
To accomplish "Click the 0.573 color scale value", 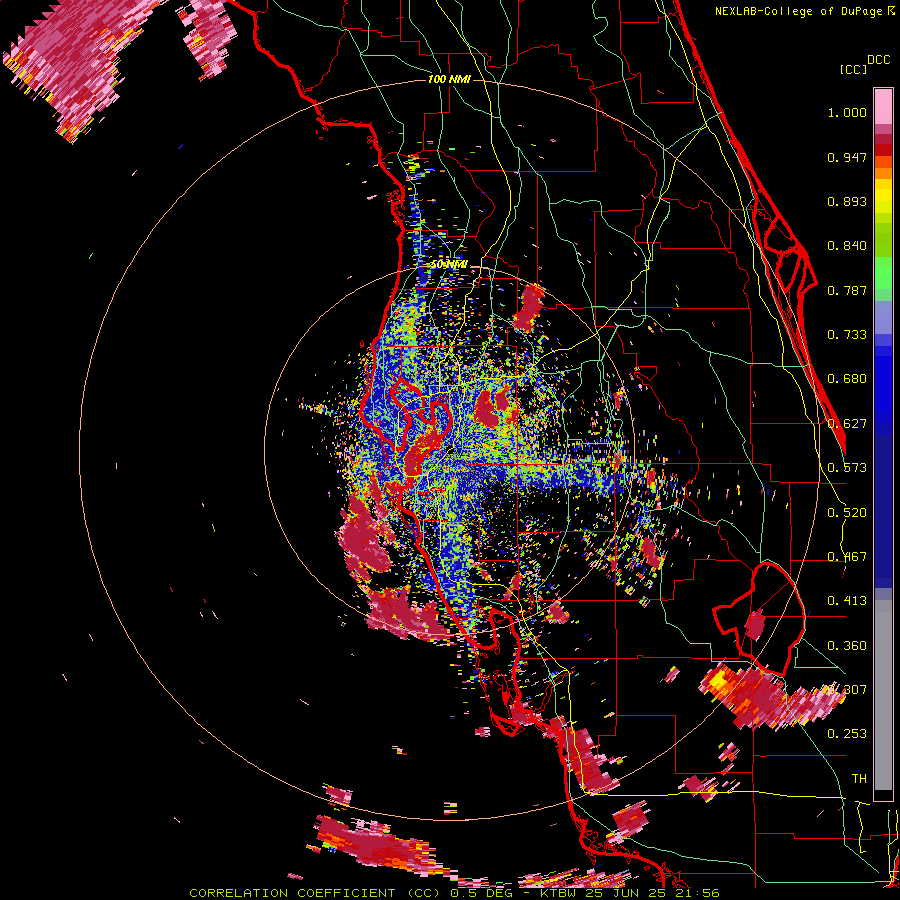I will click(847, 468).
